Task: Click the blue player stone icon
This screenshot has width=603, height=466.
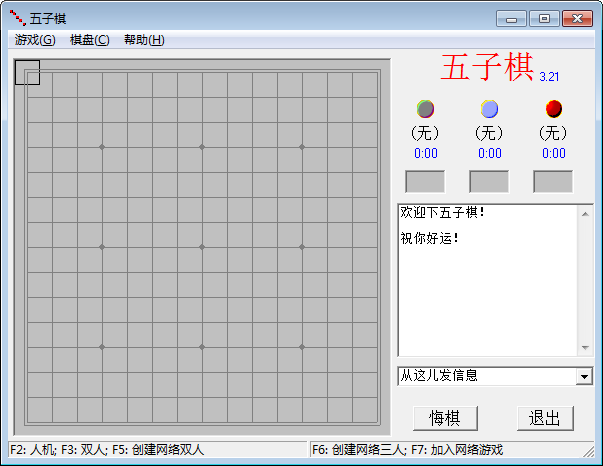Action: coord(489,109)
